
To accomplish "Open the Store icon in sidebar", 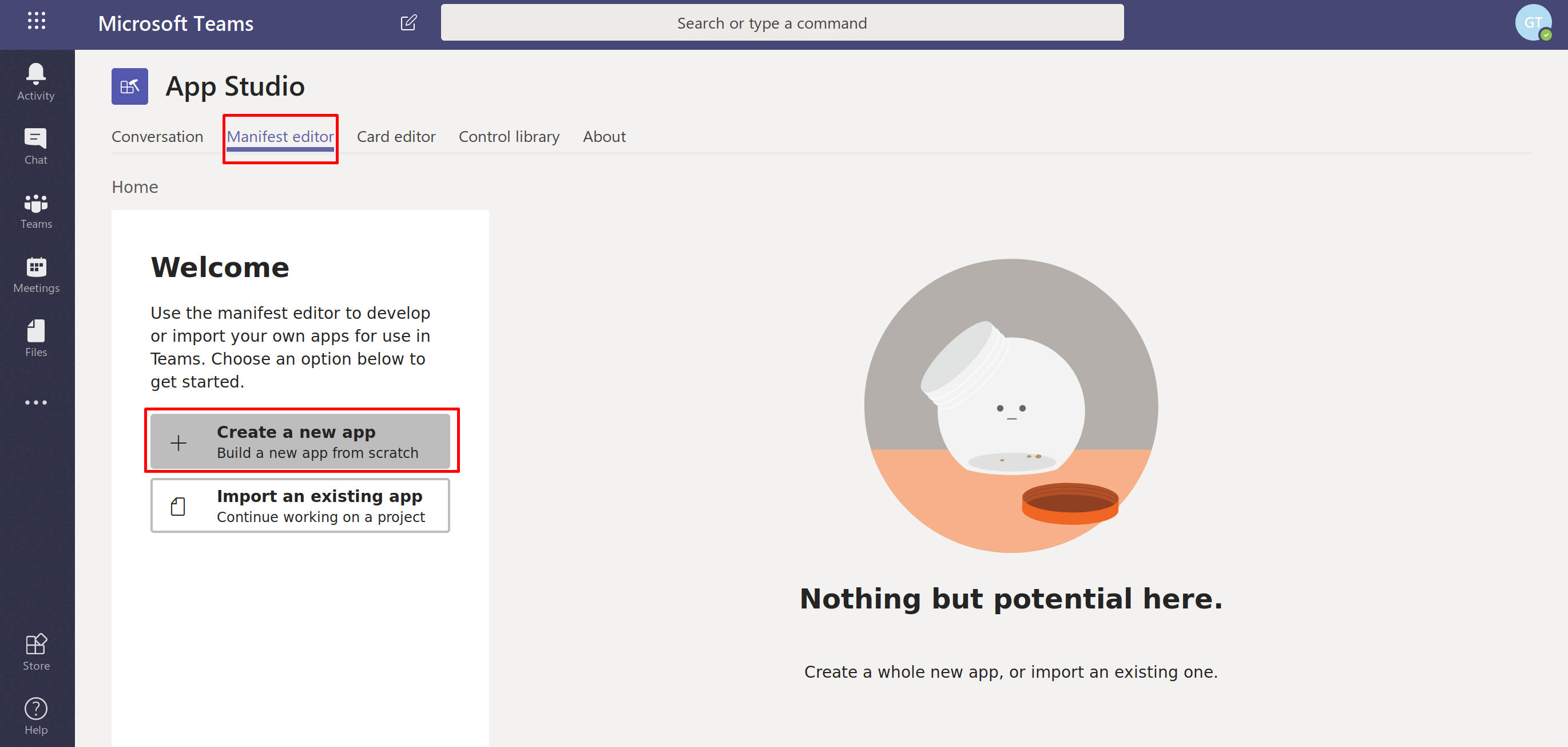I will pyautogui.click(x=36, y=652).
